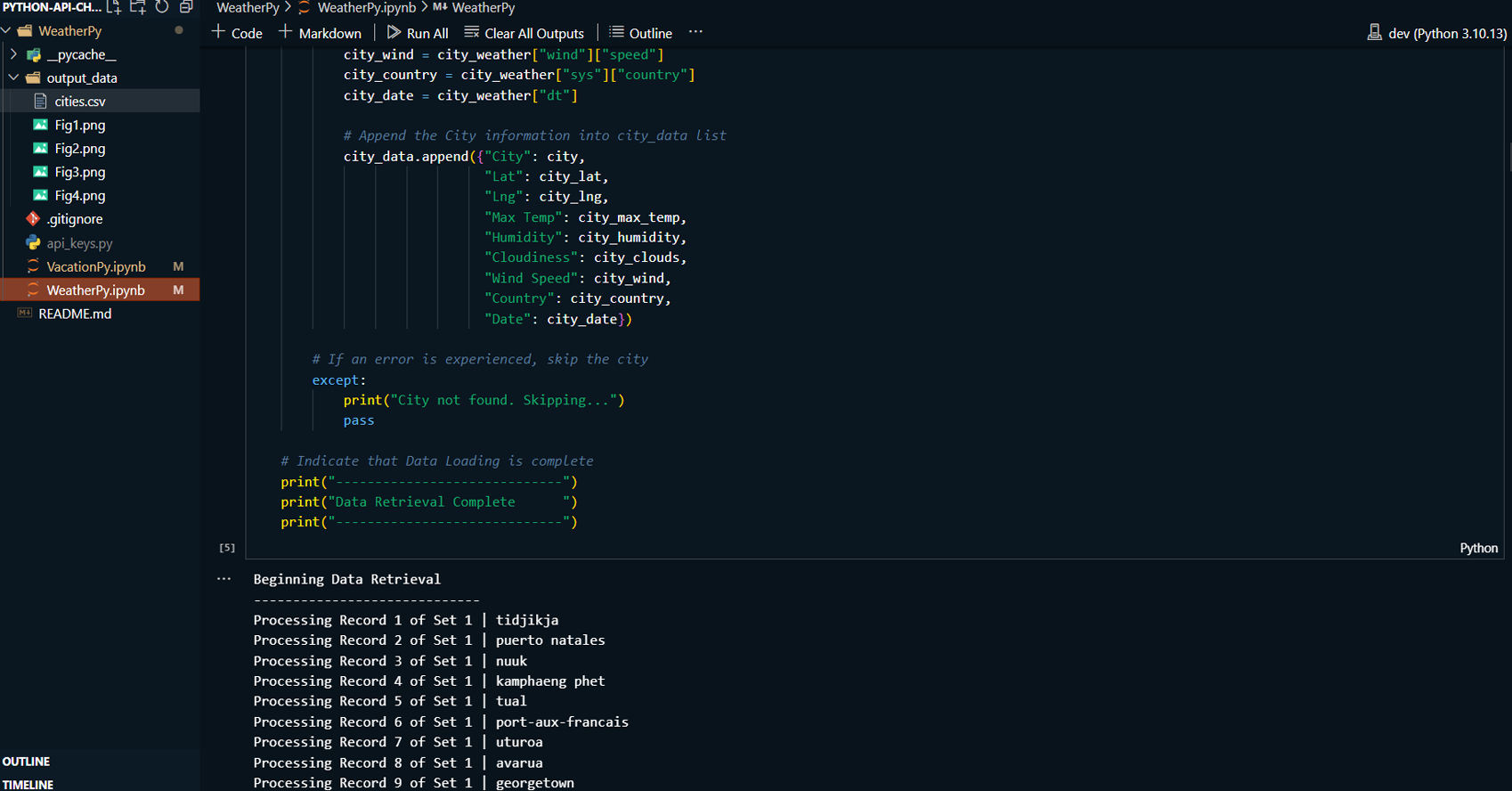The height and width of the screenshot is (791, 1512).
Task: Collapse the output_data folder
Action: (13, 77)
